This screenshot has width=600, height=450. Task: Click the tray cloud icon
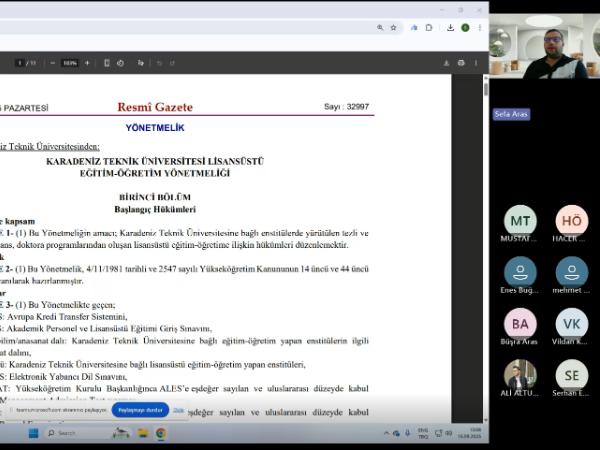click(x=396, y=433)
